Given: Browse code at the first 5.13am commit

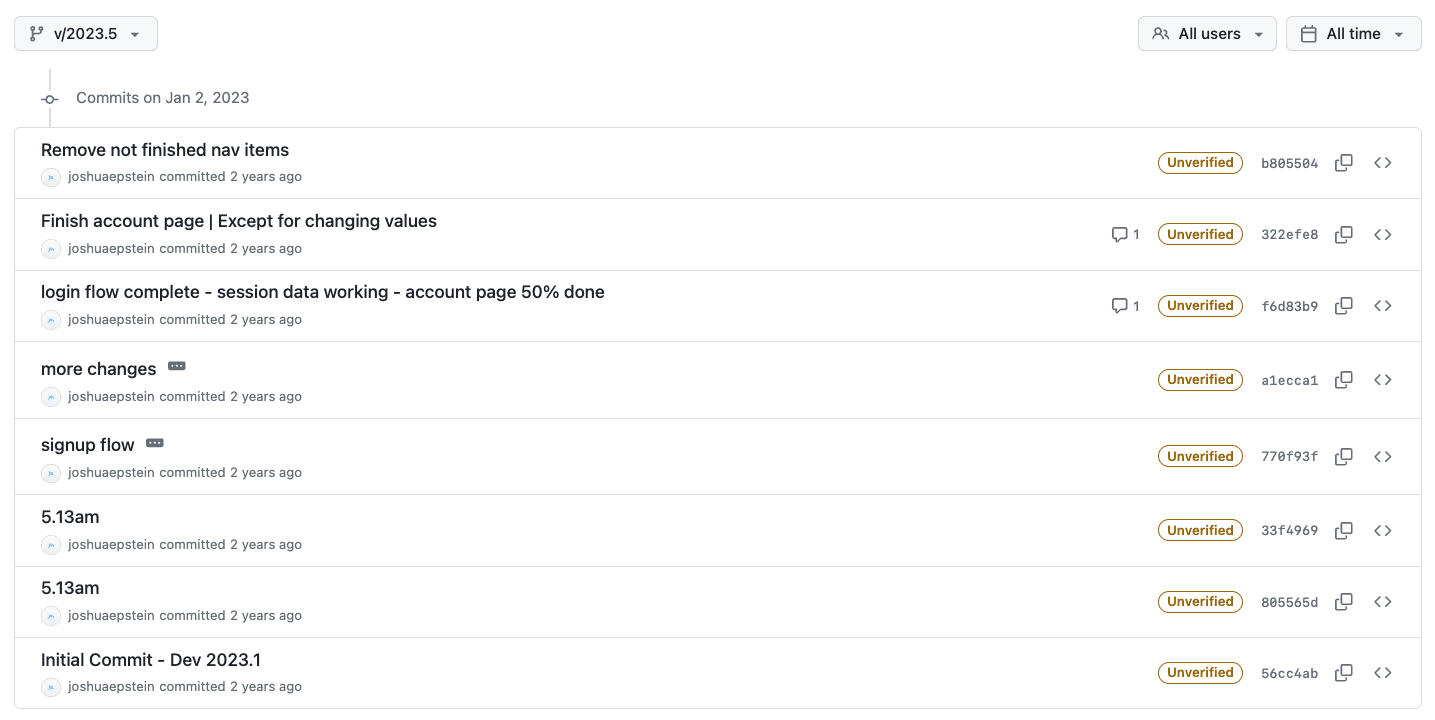Looking at the screenshot, I should click(1383, 530).
